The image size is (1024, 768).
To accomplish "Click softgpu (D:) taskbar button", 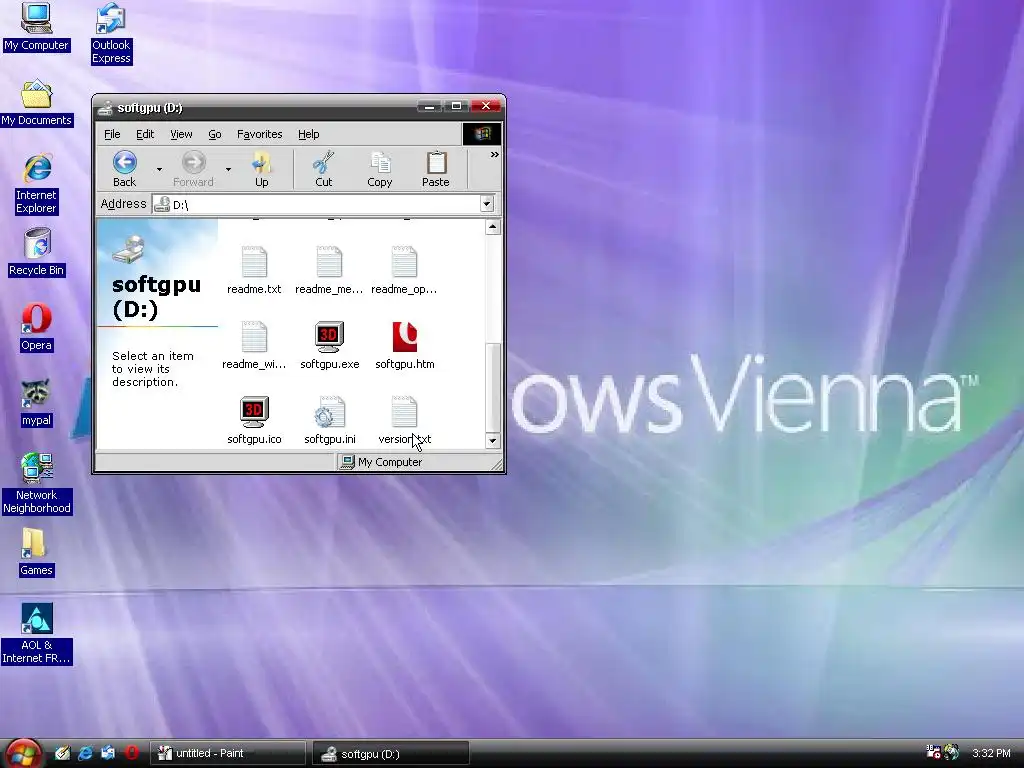I will (x=391, y=753).
